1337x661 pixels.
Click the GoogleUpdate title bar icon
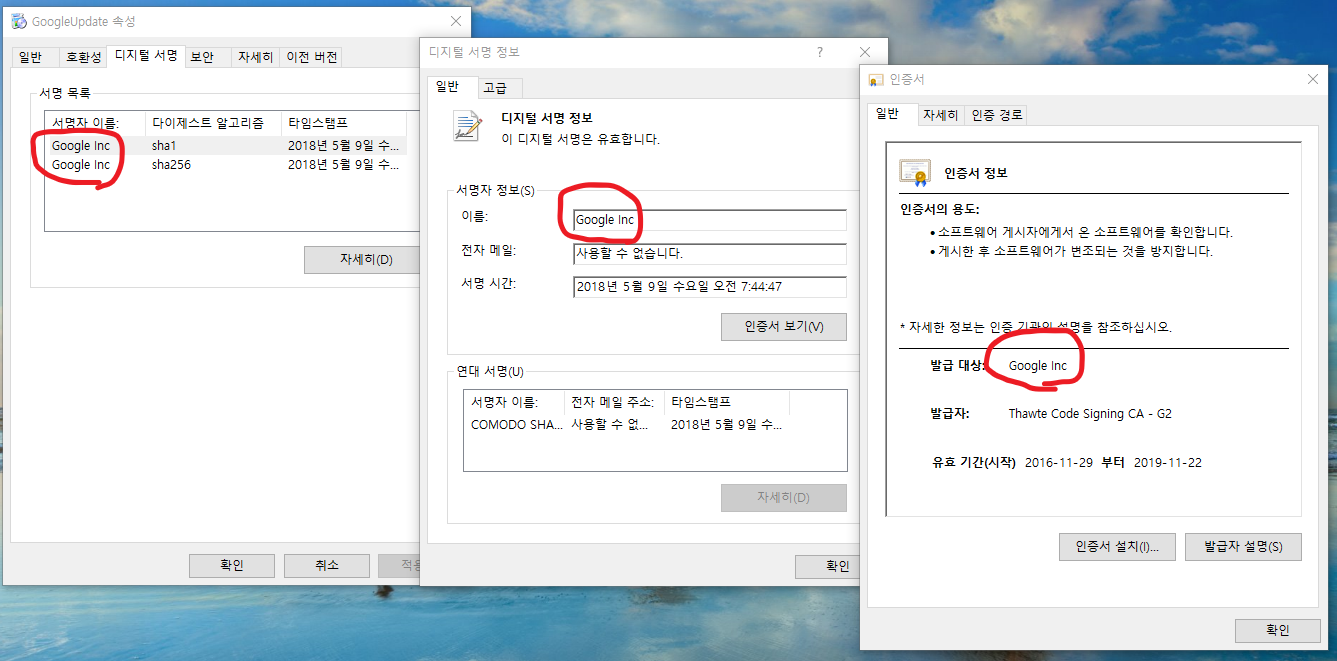19,21
